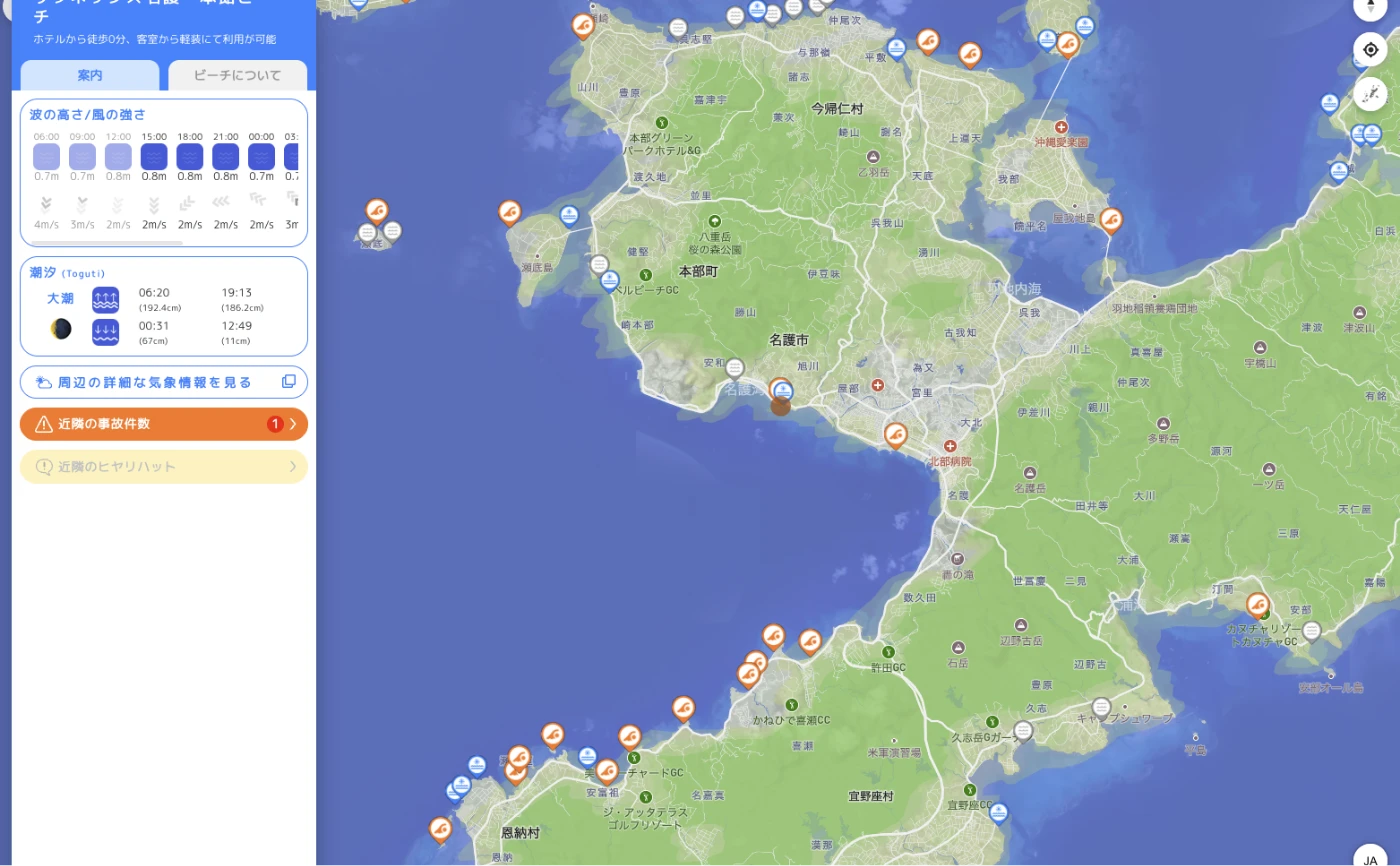Open 周辺の詳細な気象情報を見る link
Viewport: 1400px width, 866px height.
tap(164, 382)
